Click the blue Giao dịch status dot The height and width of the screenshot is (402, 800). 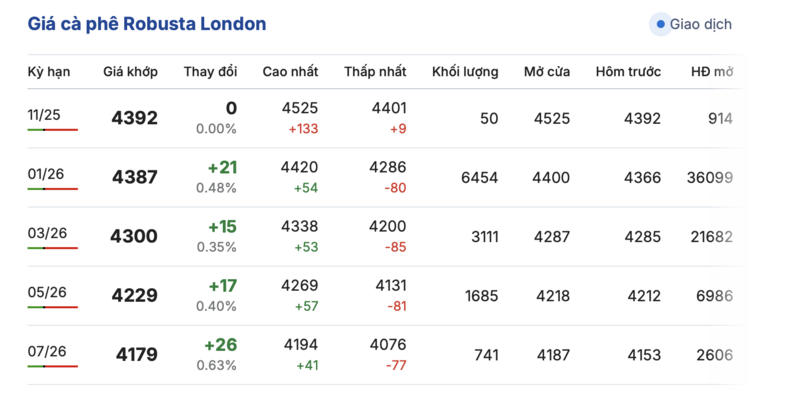pyautogui.click(x=659, y=24)
